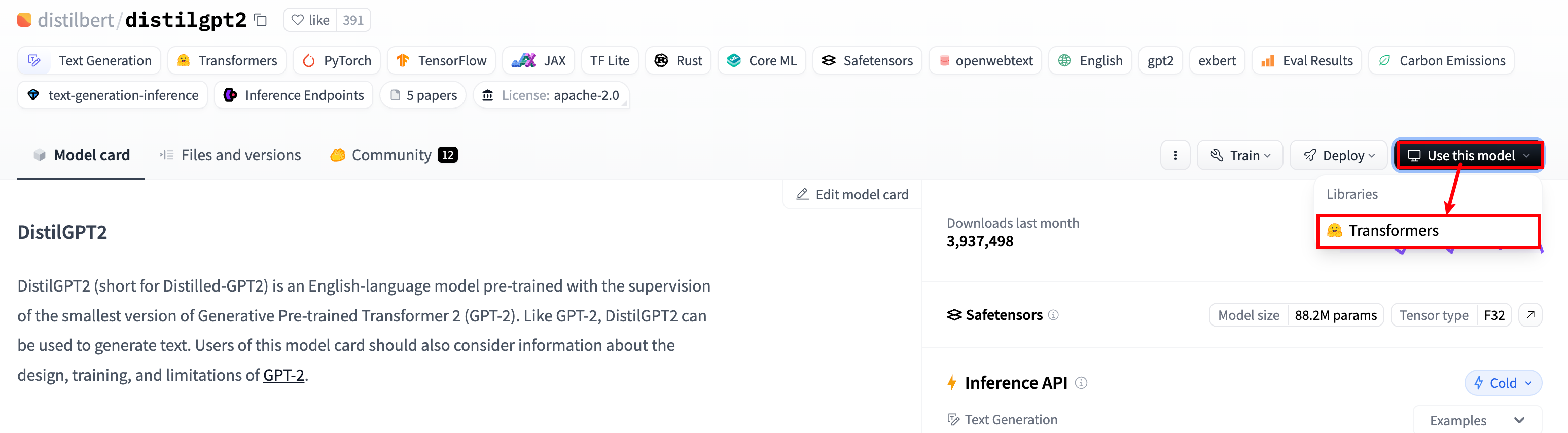
Task: Click the Inference API info icon
Action: click(1081, 383)
